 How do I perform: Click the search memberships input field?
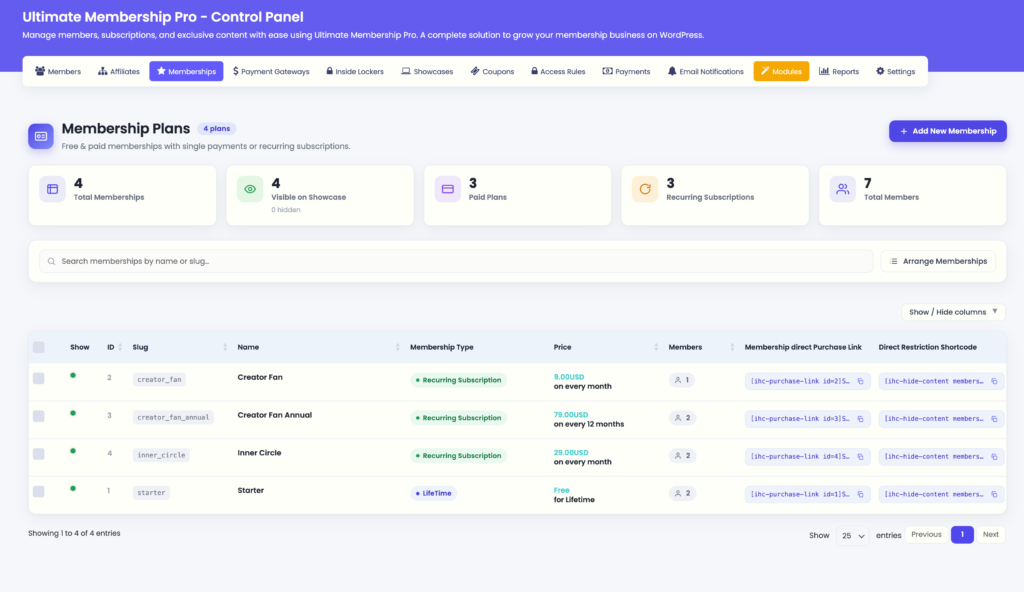pyautogui.click(x=456, y=261)
